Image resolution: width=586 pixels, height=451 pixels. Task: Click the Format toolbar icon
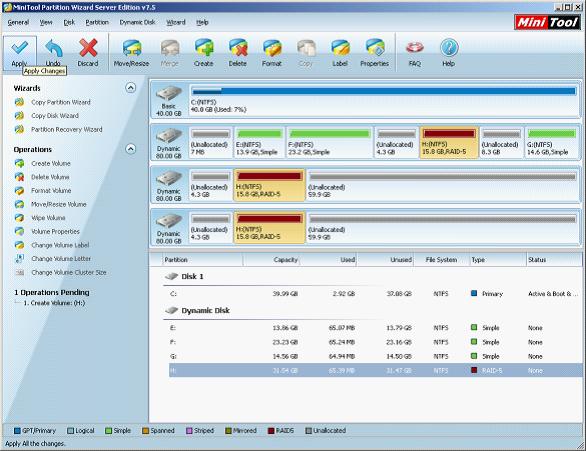272,52
